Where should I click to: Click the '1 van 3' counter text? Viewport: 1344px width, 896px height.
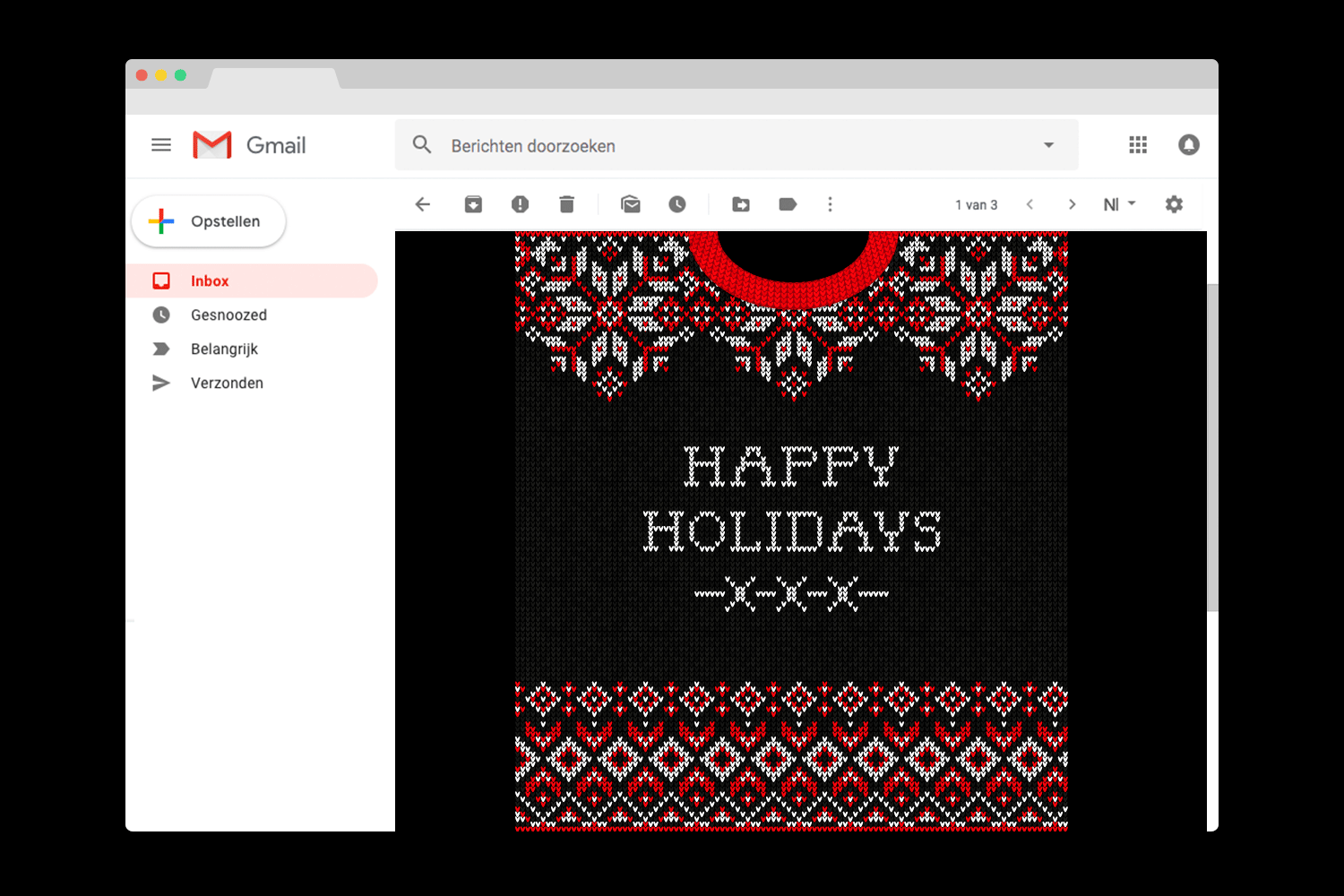pos(976,205)
